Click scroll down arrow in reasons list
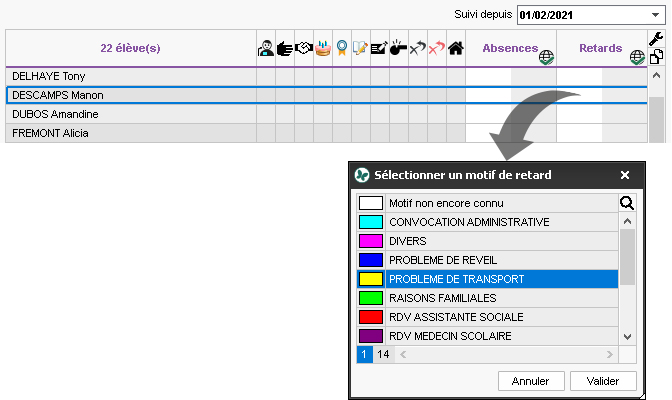Image resolution: width=672 pixels, height=400 pixels. click(627, 337)
